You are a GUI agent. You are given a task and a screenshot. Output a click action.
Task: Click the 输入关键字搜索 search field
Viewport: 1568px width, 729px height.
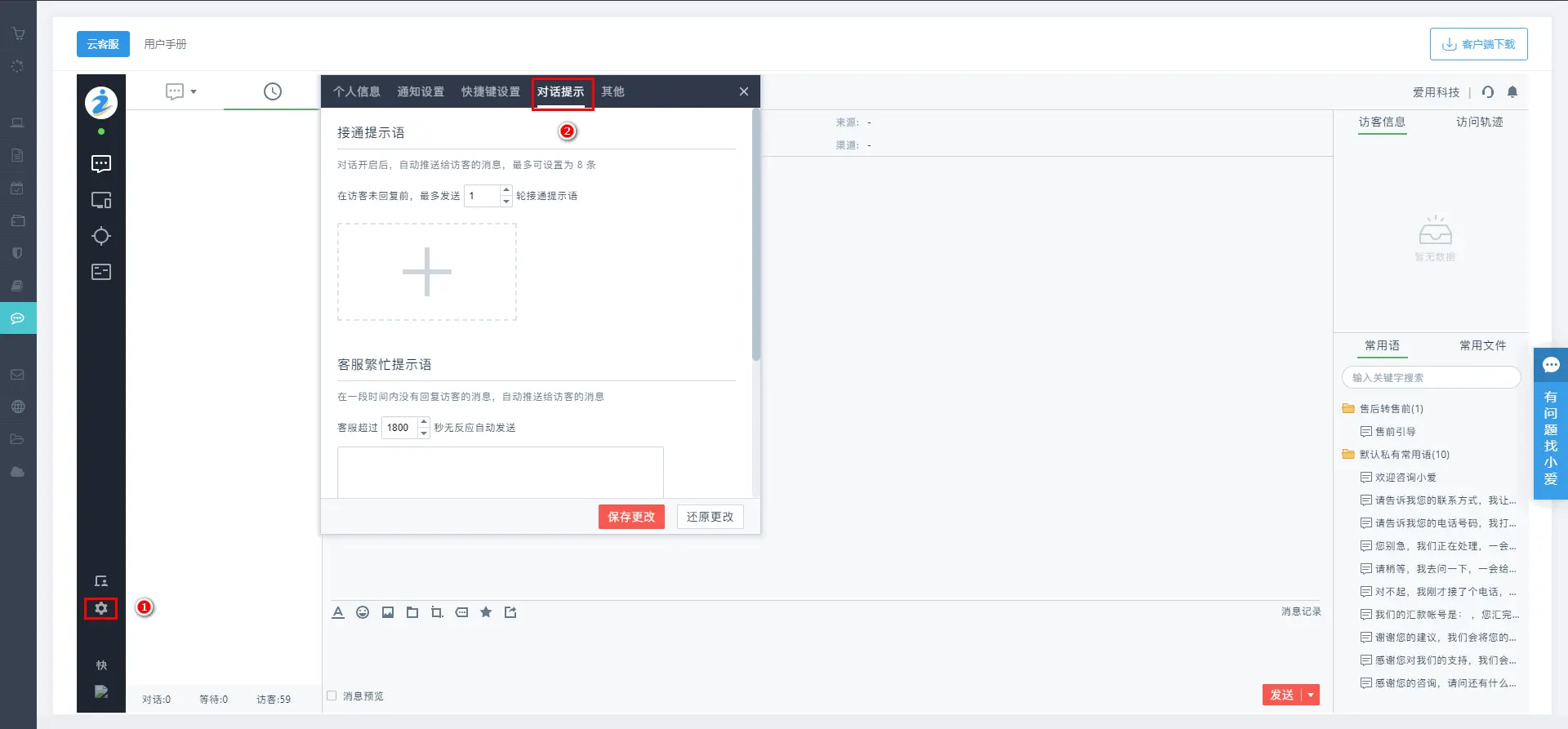[x=1431, y=378]
